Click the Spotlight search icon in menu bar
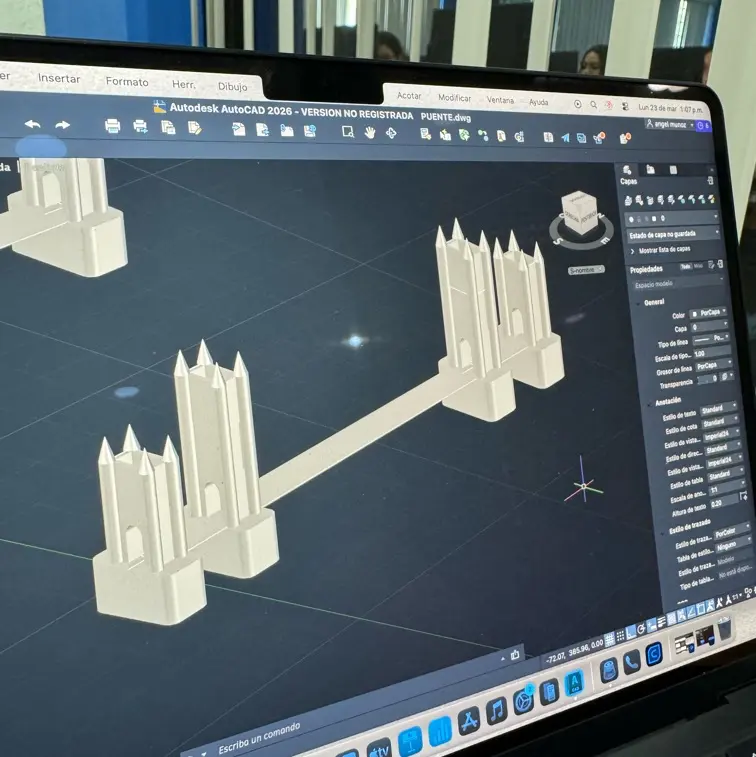Image resolution: width=756 pixels, height=757 pixels. click(x=593, y=104)
